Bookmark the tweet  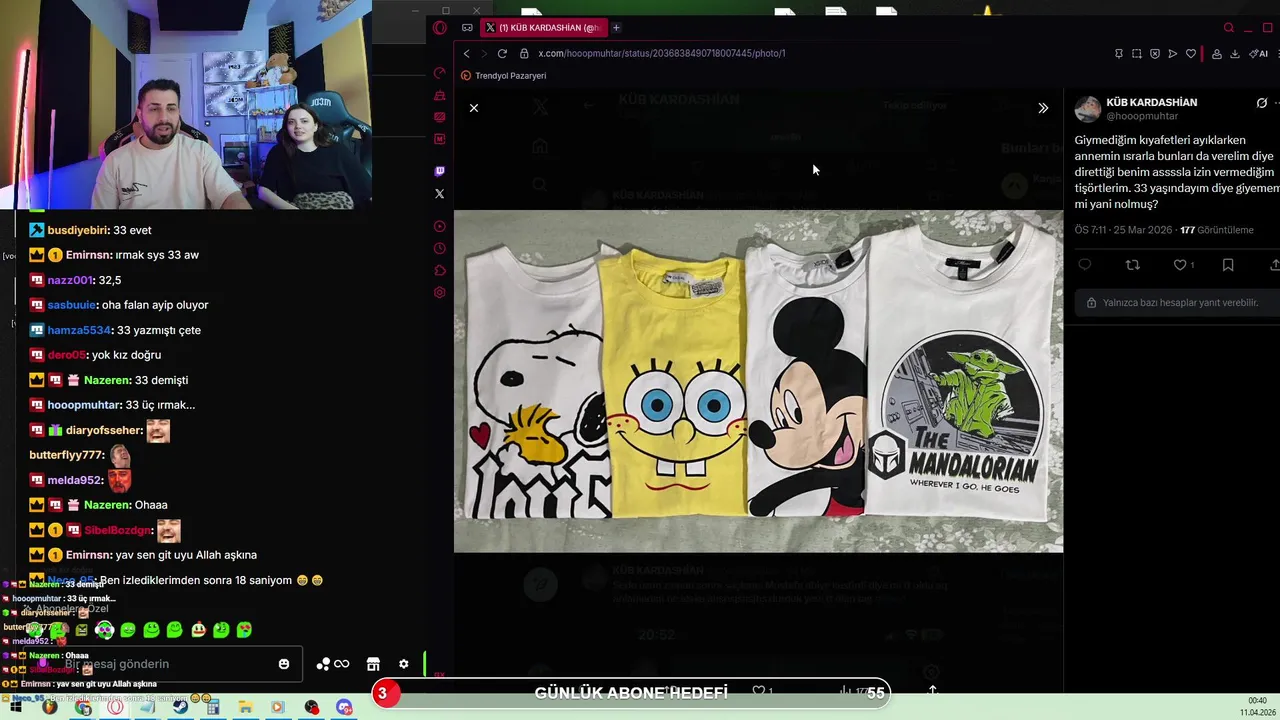coord(1228,265)
